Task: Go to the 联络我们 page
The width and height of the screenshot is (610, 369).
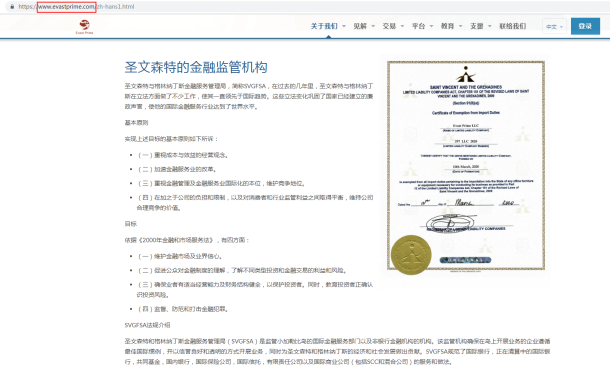Action: [x=512, y=26]
